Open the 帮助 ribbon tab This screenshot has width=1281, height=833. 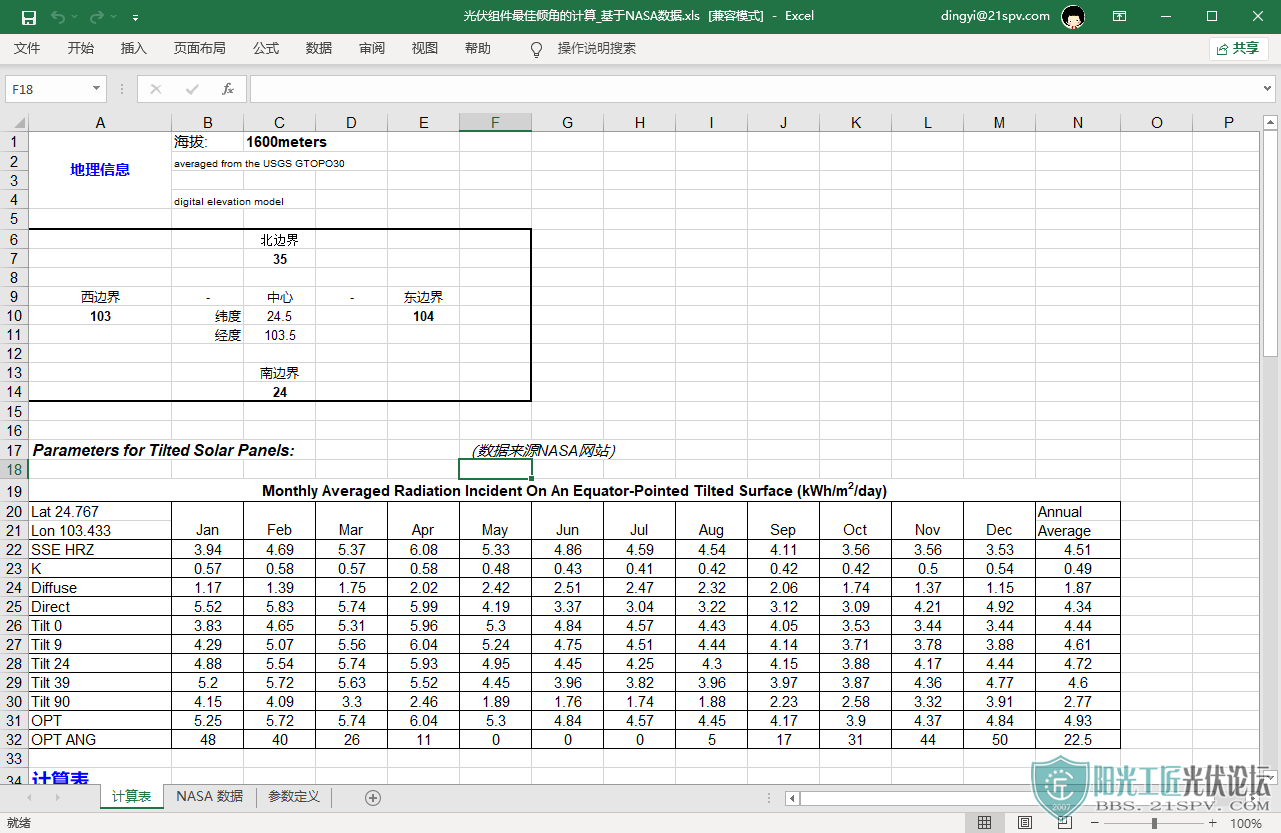pos(478,48)
